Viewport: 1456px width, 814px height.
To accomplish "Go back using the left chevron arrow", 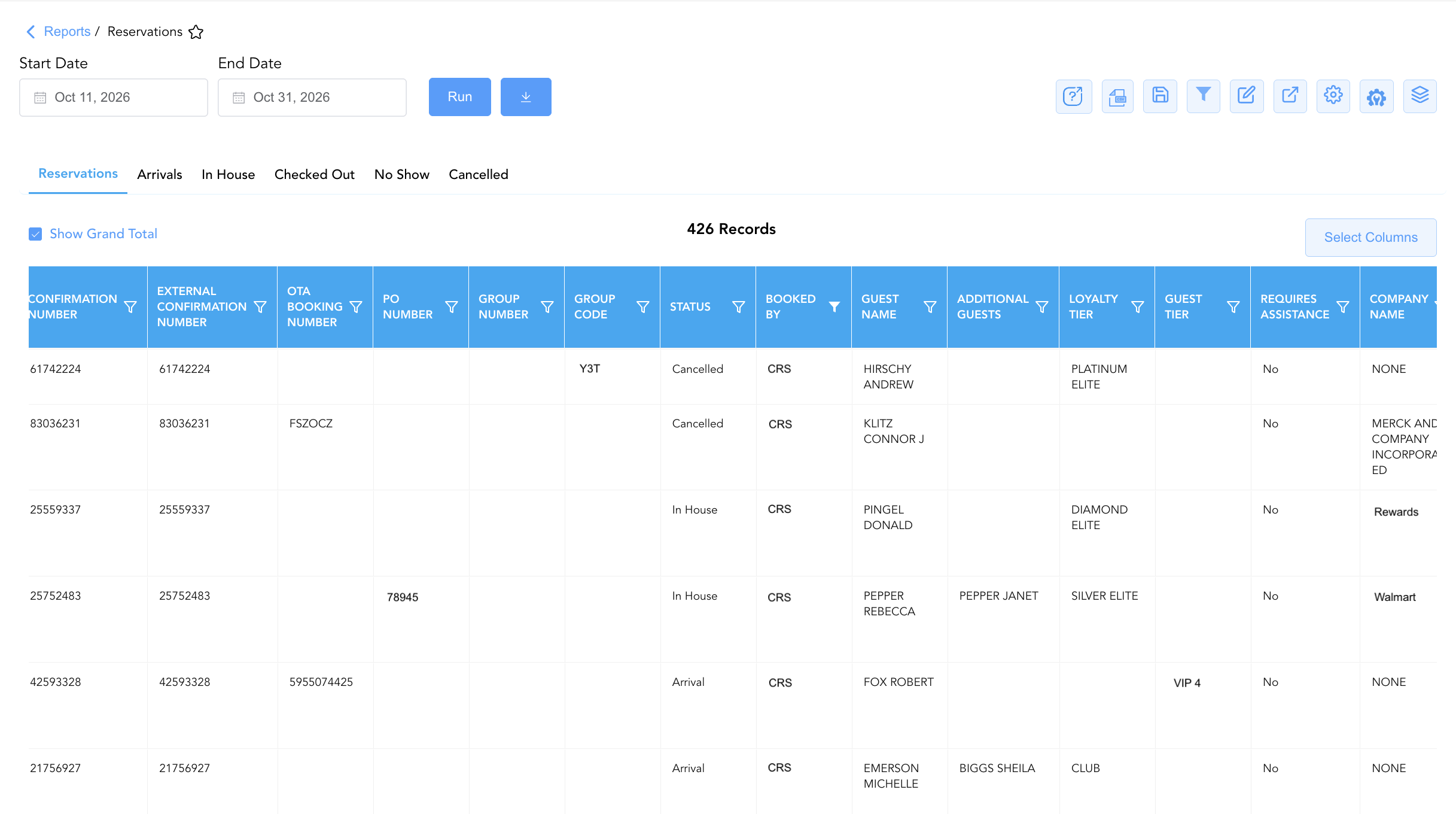I will (x=31, y=32).
